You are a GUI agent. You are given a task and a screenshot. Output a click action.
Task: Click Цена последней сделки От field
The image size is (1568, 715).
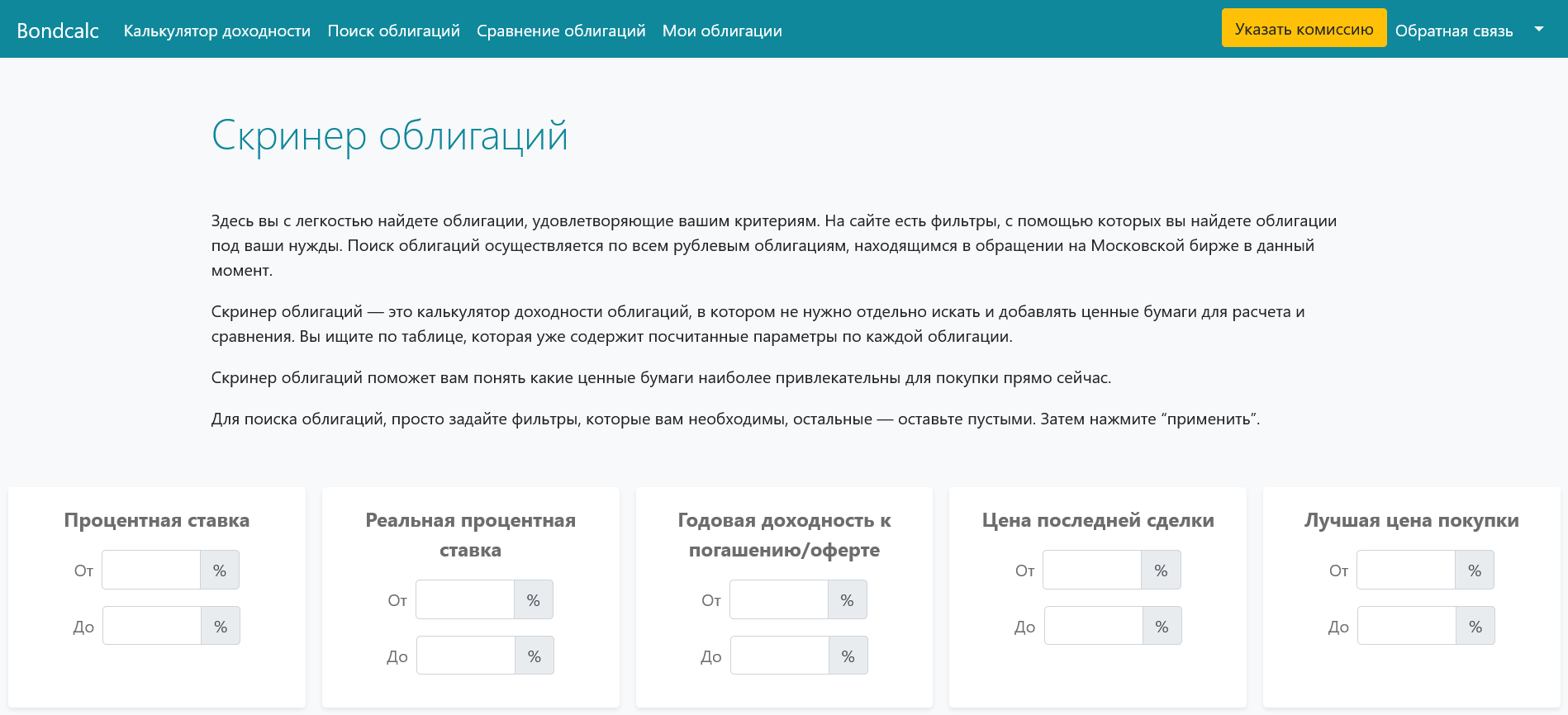point(1092,571)
